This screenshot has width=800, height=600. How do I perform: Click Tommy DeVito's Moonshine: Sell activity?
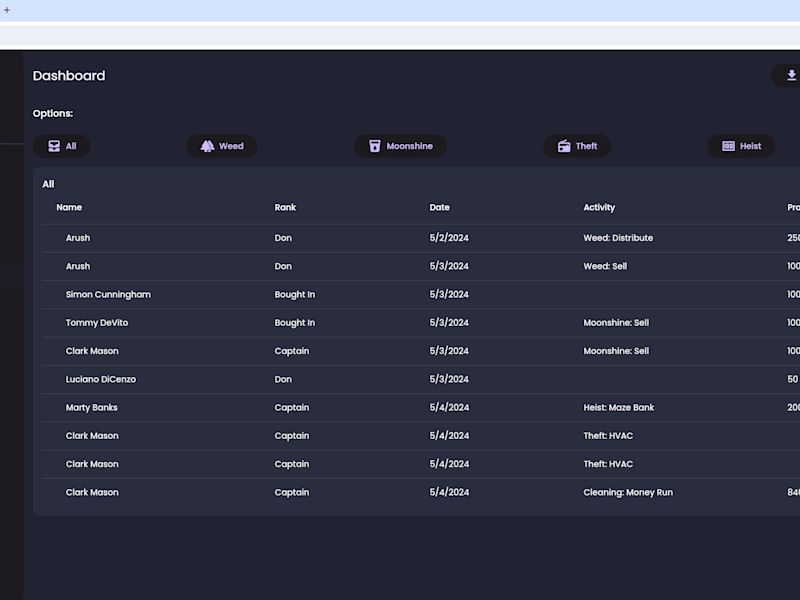coord(616,323)
